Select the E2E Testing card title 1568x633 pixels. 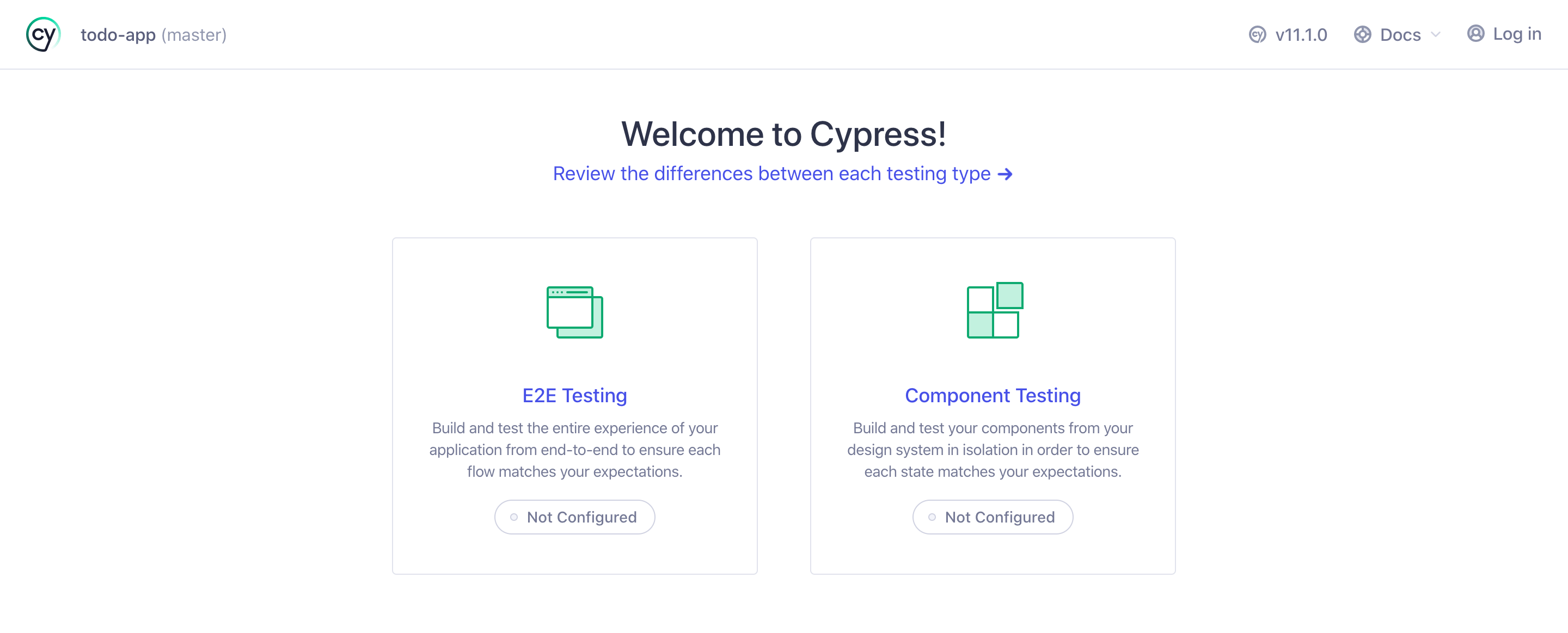tap(574, 395)
